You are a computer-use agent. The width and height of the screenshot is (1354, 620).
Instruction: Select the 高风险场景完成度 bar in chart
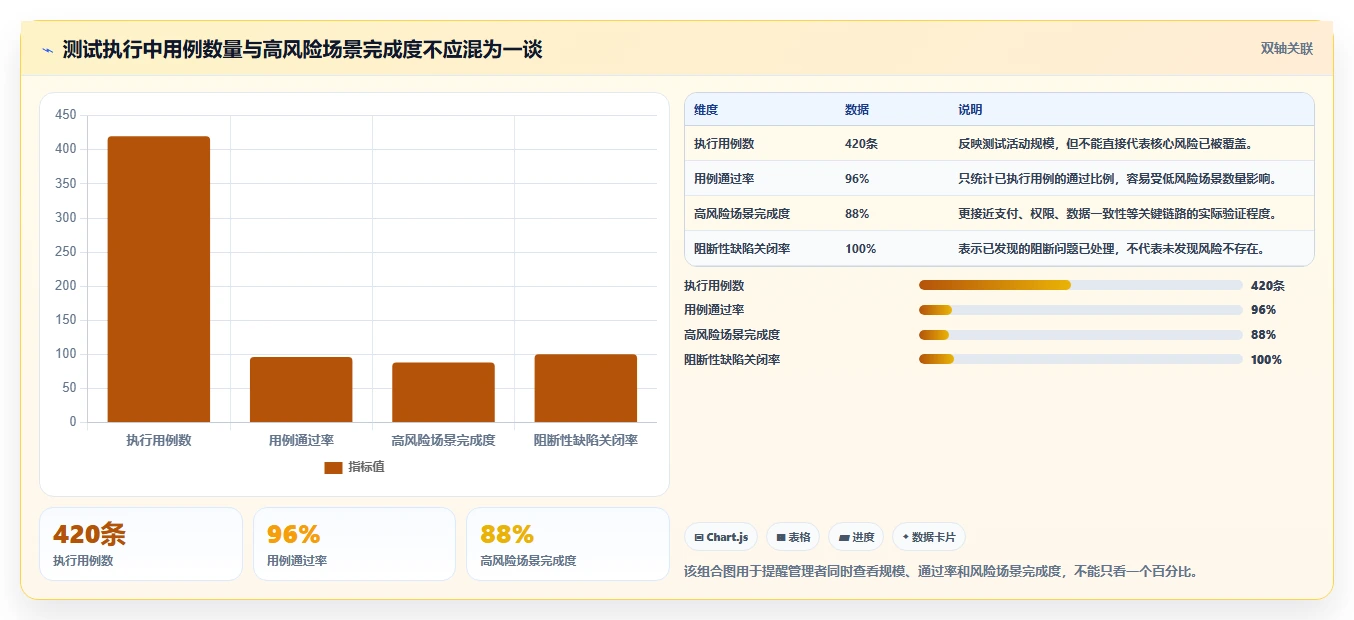pyautogui.click(x=443, y=392)
